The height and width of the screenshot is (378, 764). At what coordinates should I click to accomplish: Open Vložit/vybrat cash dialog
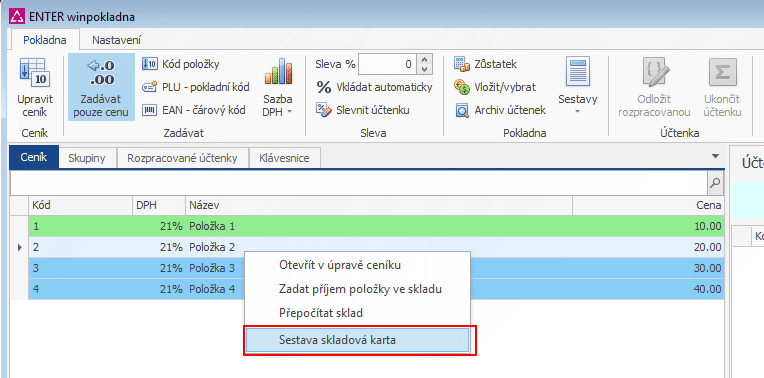pyautogui.click(x=495, y=87)
